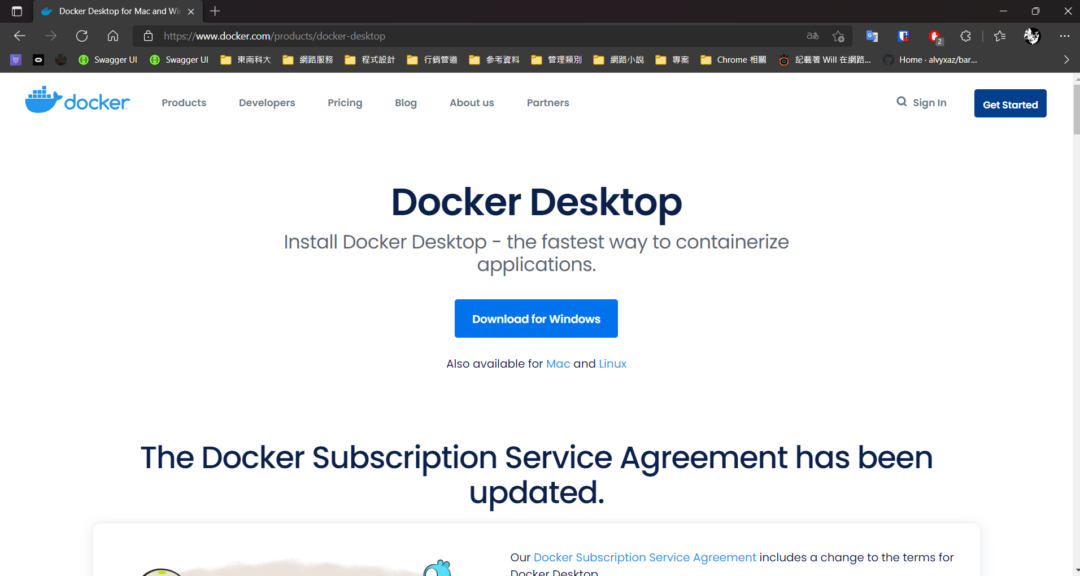
Task: Expand the 管理類別 bookmark folder
Action: click(557, 60)
